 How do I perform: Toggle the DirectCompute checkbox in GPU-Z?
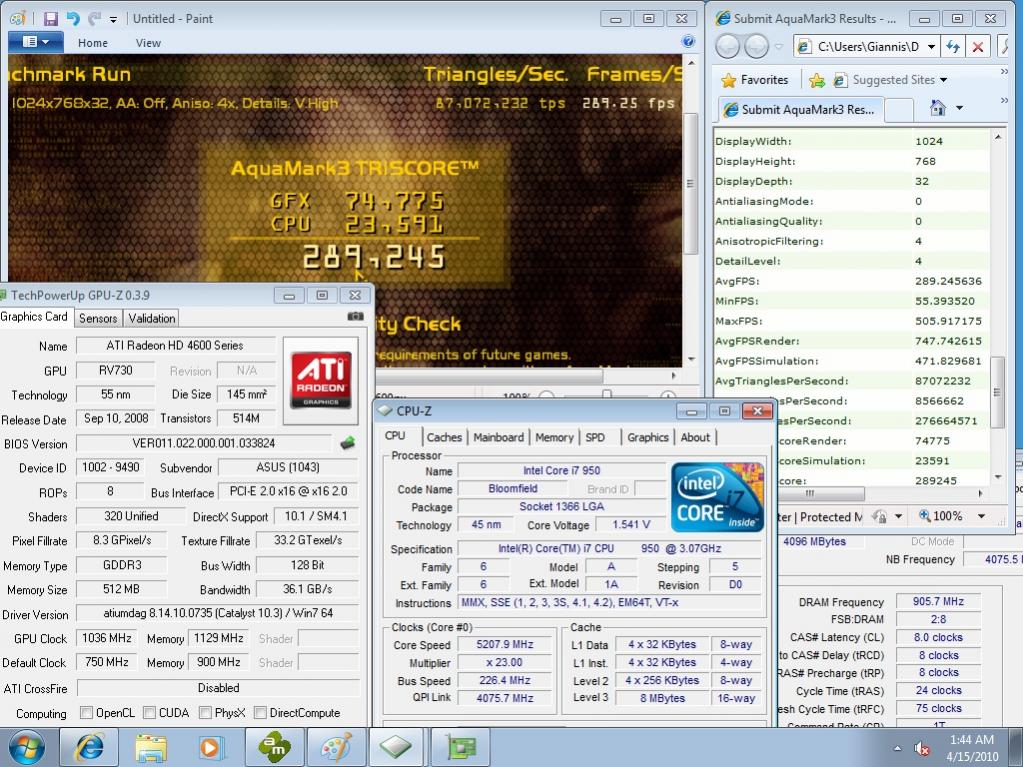[260, 713]
